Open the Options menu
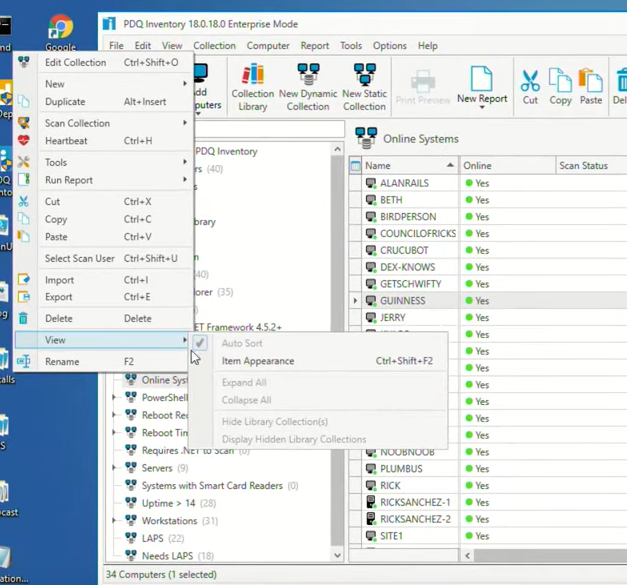 click(390, 46)
